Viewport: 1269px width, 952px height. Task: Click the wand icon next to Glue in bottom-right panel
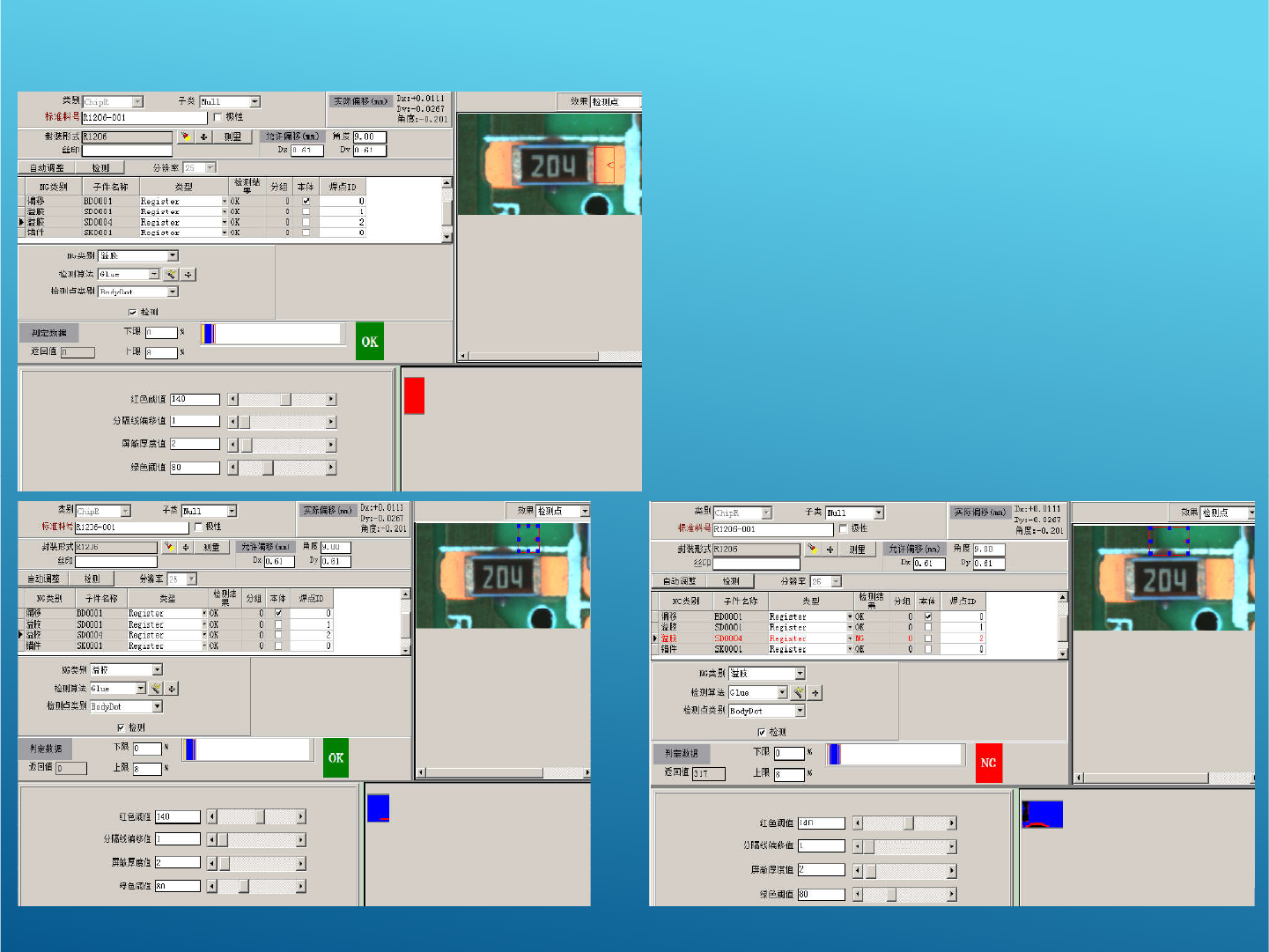[x=798, y=692]
